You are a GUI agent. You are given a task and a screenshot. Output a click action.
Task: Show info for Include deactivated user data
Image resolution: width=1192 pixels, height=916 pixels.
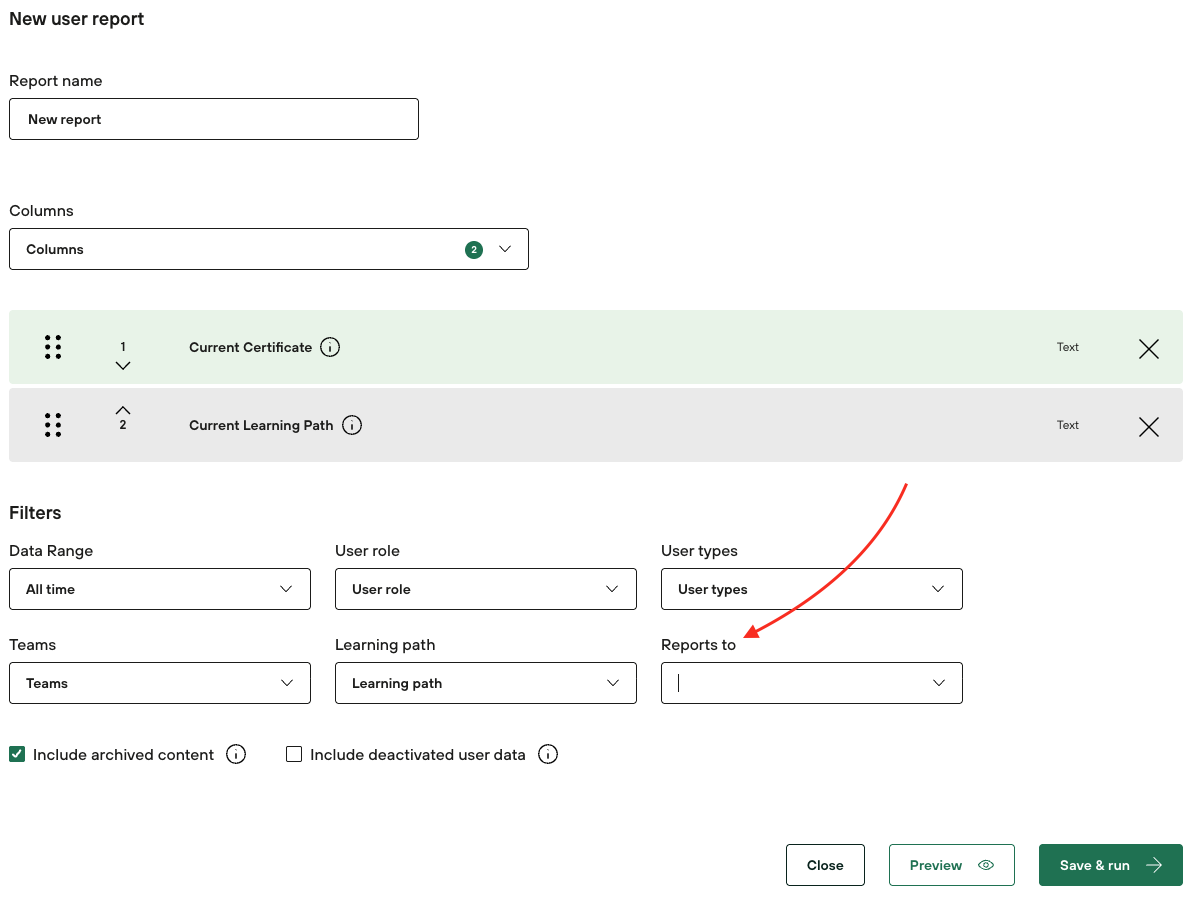pos(548,755)
